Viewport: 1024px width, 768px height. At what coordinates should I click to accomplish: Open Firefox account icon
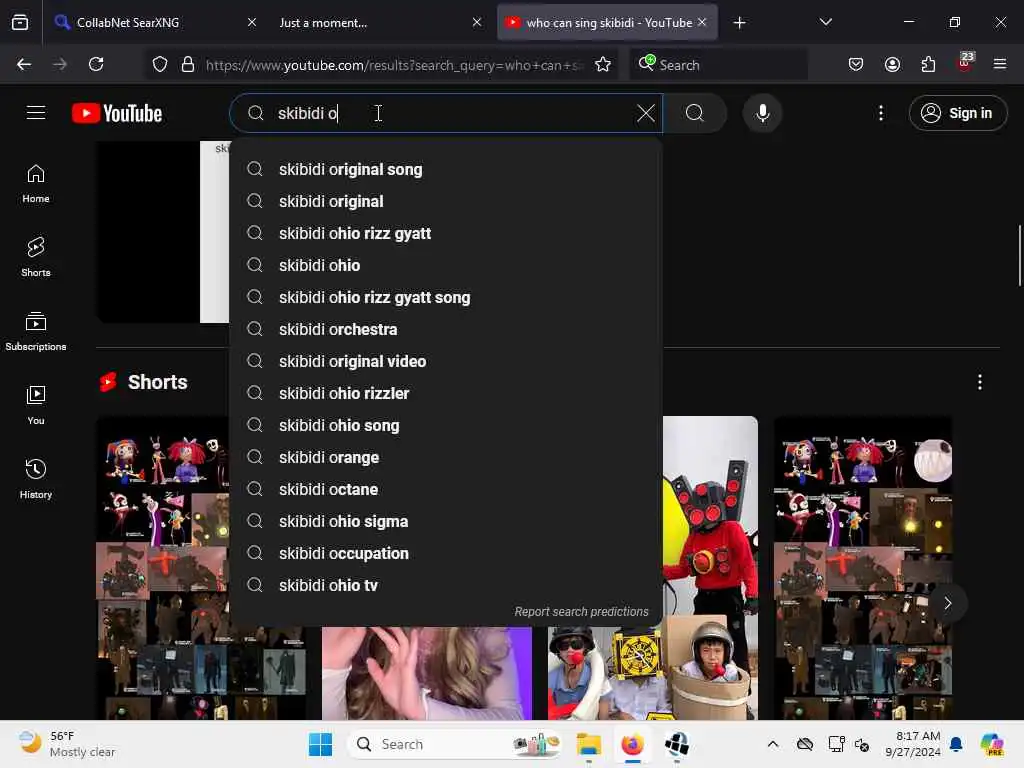pyautogui.click(x=892, y=64)
